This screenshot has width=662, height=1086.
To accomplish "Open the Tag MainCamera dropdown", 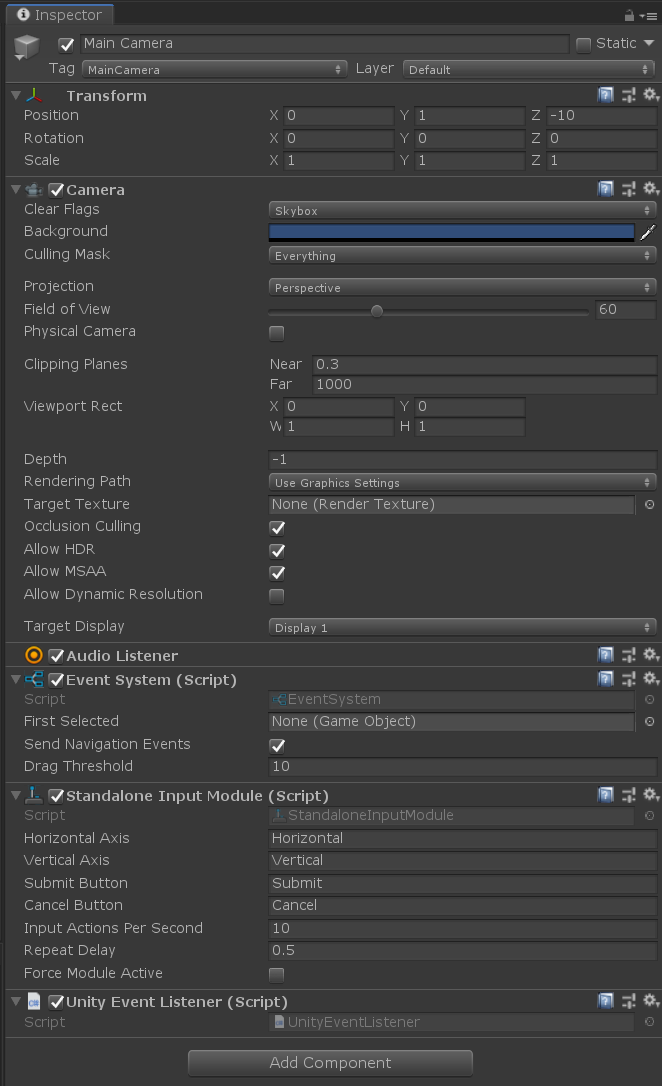I will (x=214, y=69).
